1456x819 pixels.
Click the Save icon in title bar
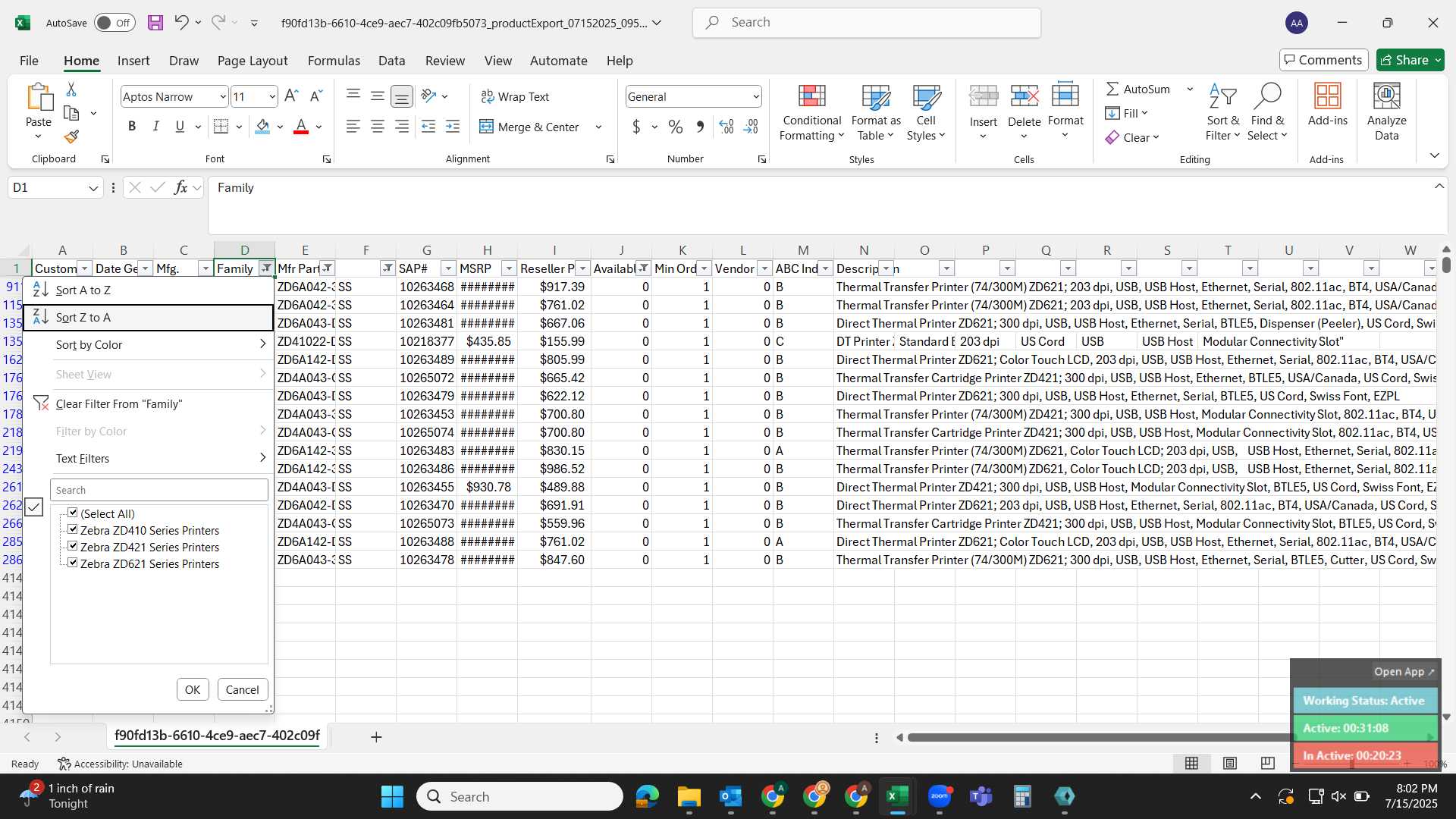pyautogui.click(x=155, y=23)
